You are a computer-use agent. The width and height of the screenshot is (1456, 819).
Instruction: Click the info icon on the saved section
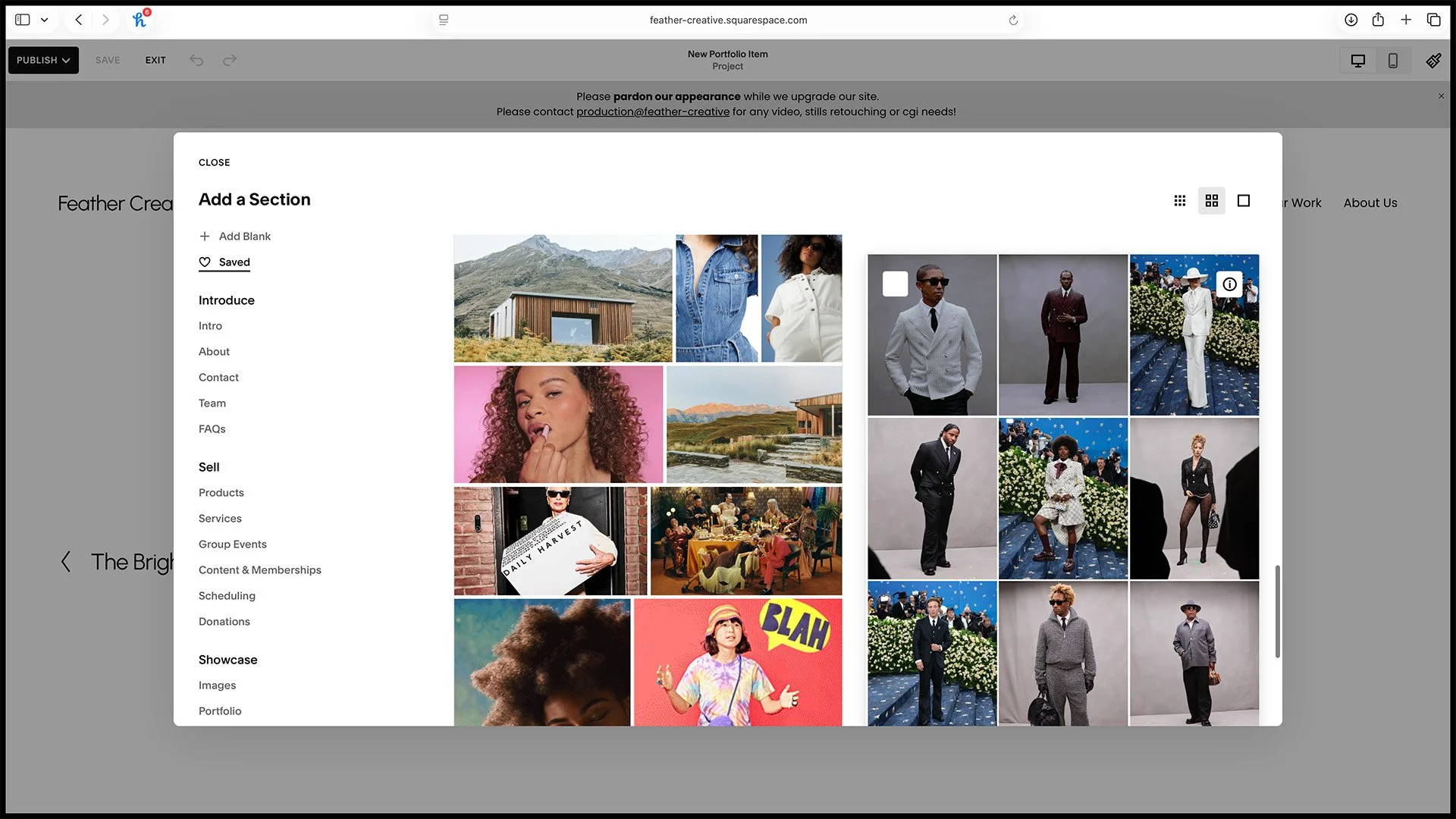[1229, 284]
